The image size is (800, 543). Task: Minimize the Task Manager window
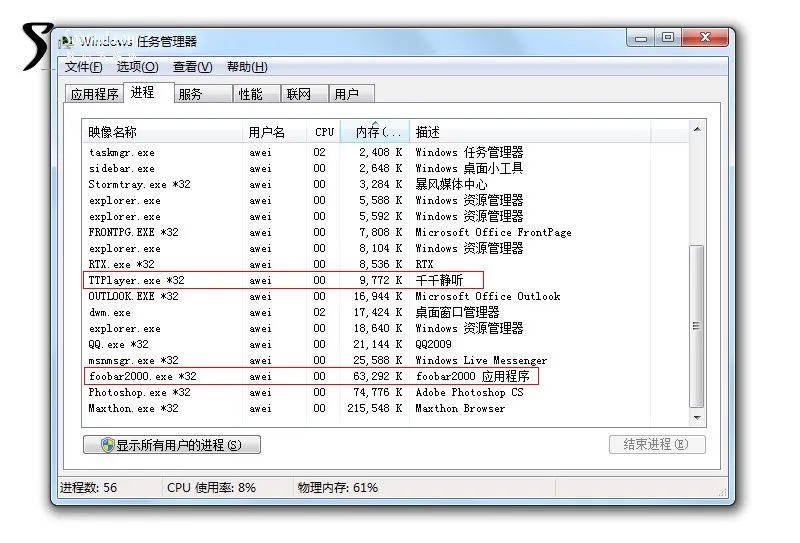coord(642,38)
